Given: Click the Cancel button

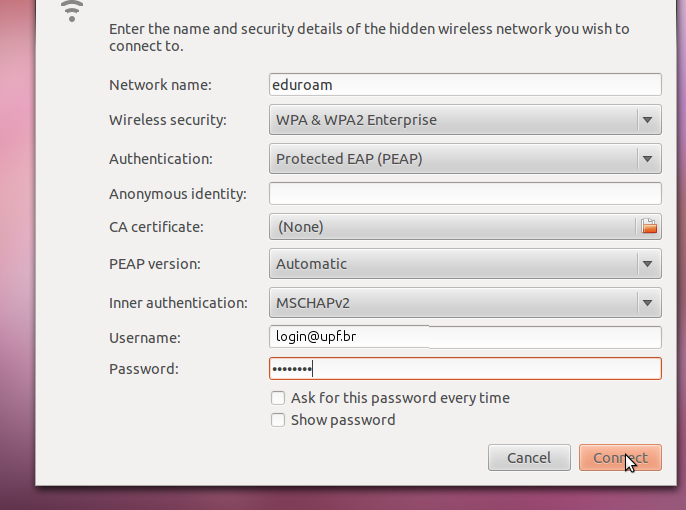Looking at the screenshot, I should coord(529,458).
